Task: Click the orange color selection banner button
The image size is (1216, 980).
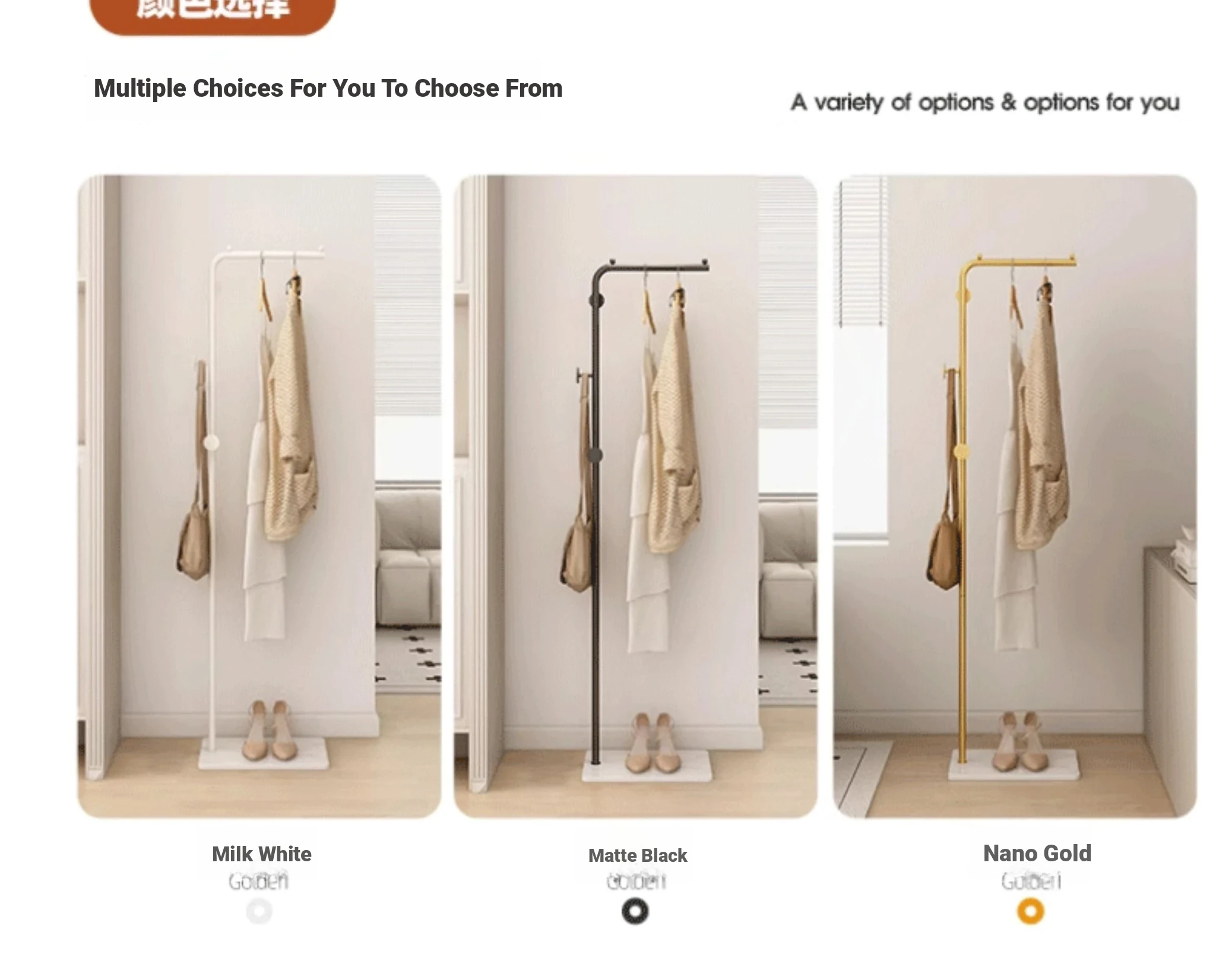Action: click(213, 15)
